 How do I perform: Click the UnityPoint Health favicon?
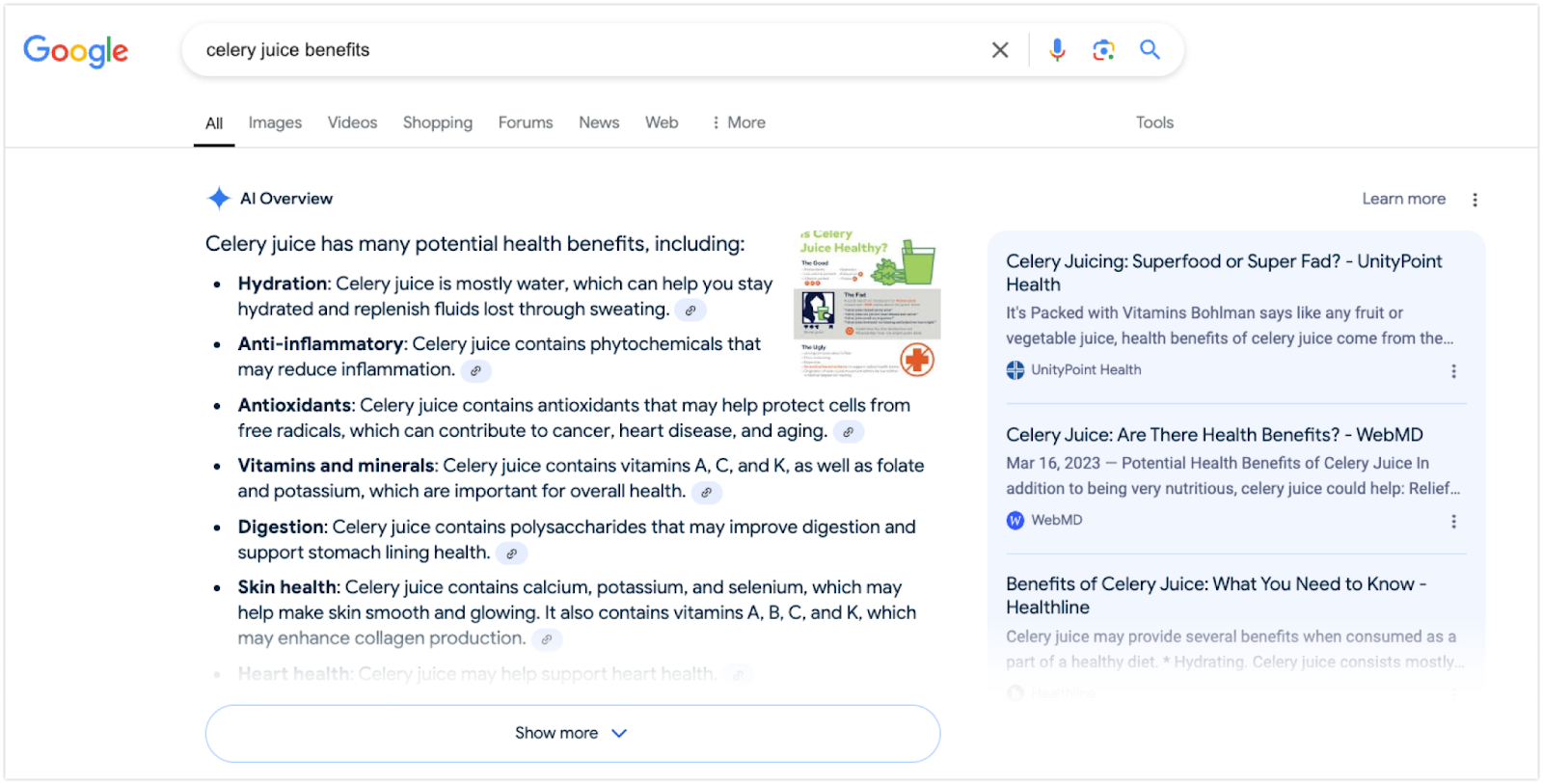[x=1015, y=370]
